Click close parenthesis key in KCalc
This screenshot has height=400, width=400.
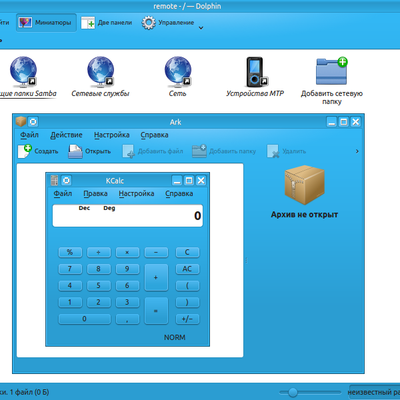[x=187, y=302]
